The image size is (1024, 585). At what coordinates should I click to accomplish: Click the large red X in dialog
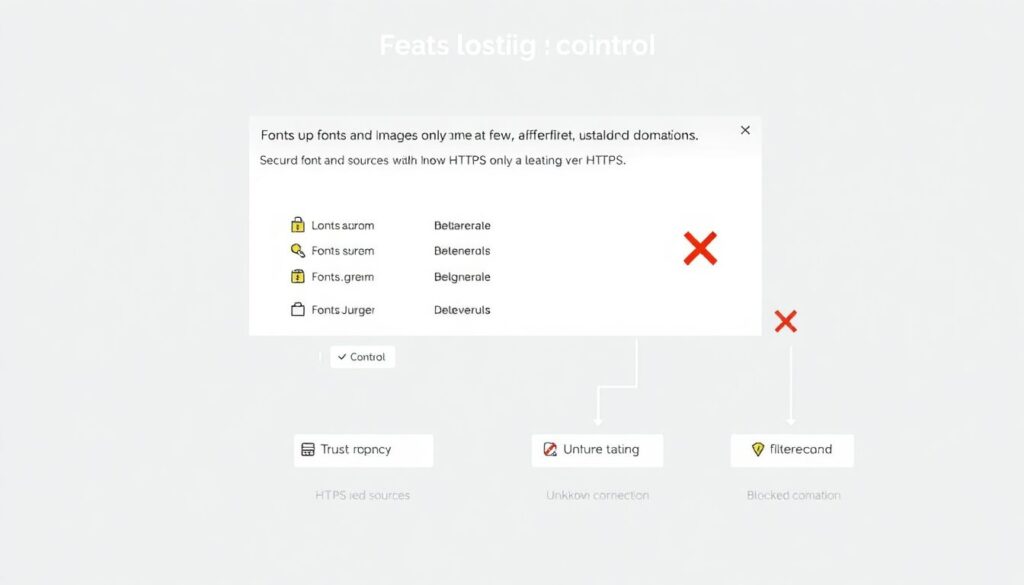tap(700, 248)
